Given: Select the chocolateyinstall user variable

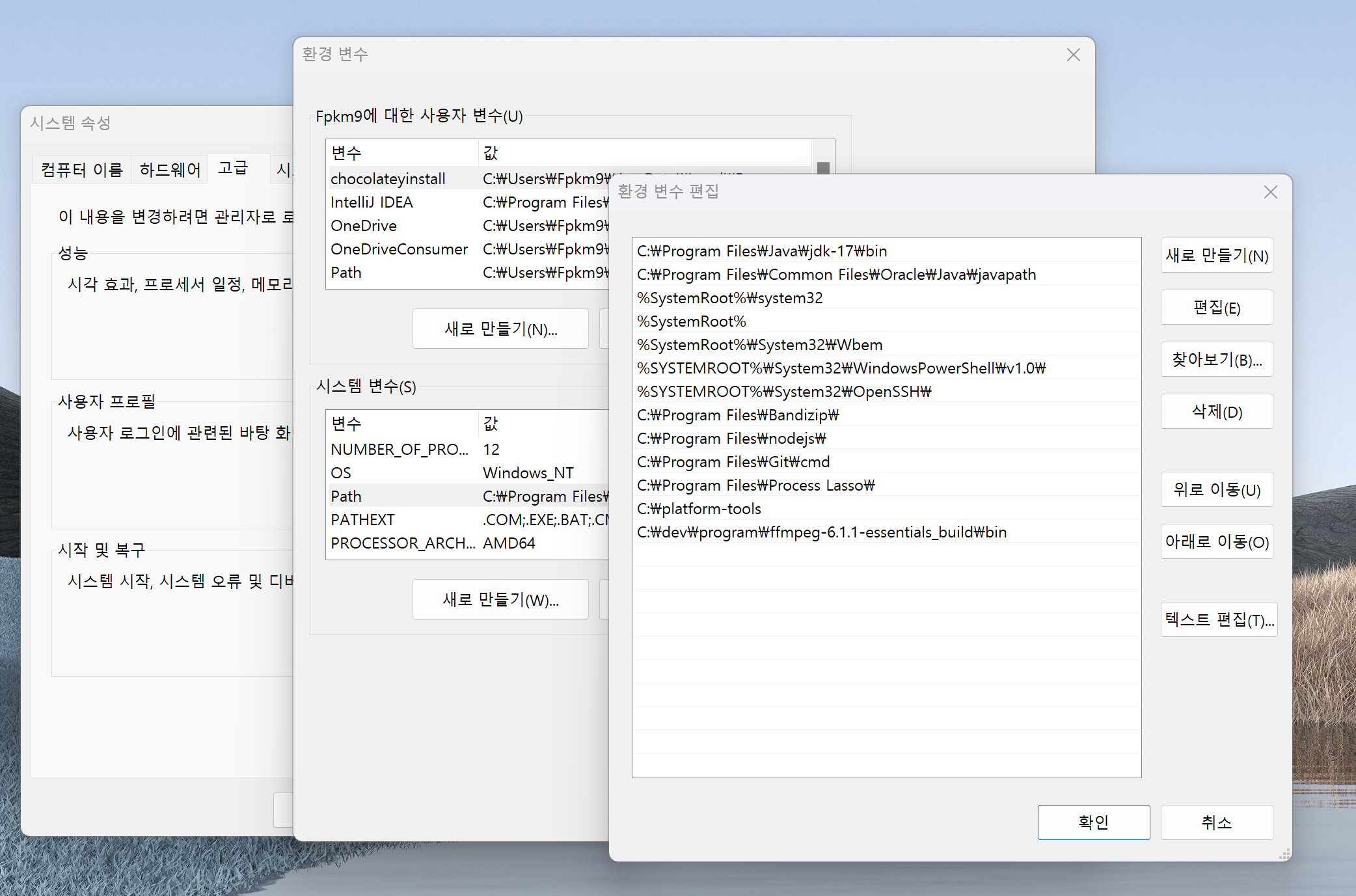Looking at the screenshot, I should pyautogui.click(x=388, y=179).
